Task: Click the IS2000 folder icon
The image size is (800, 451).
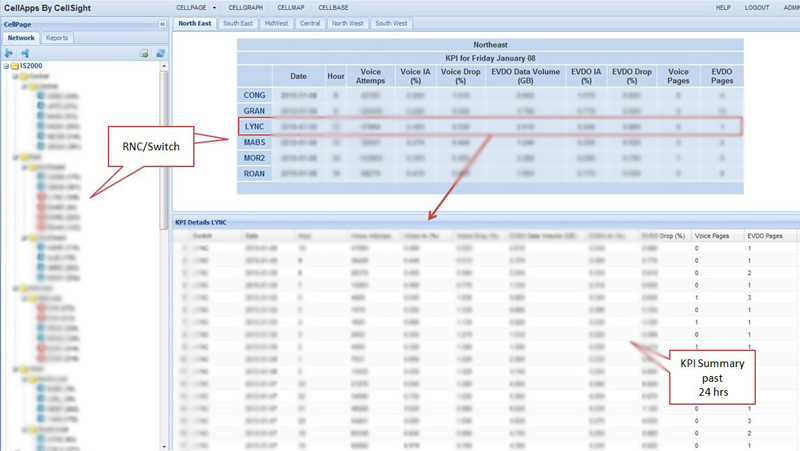Action: pos(16,66)
